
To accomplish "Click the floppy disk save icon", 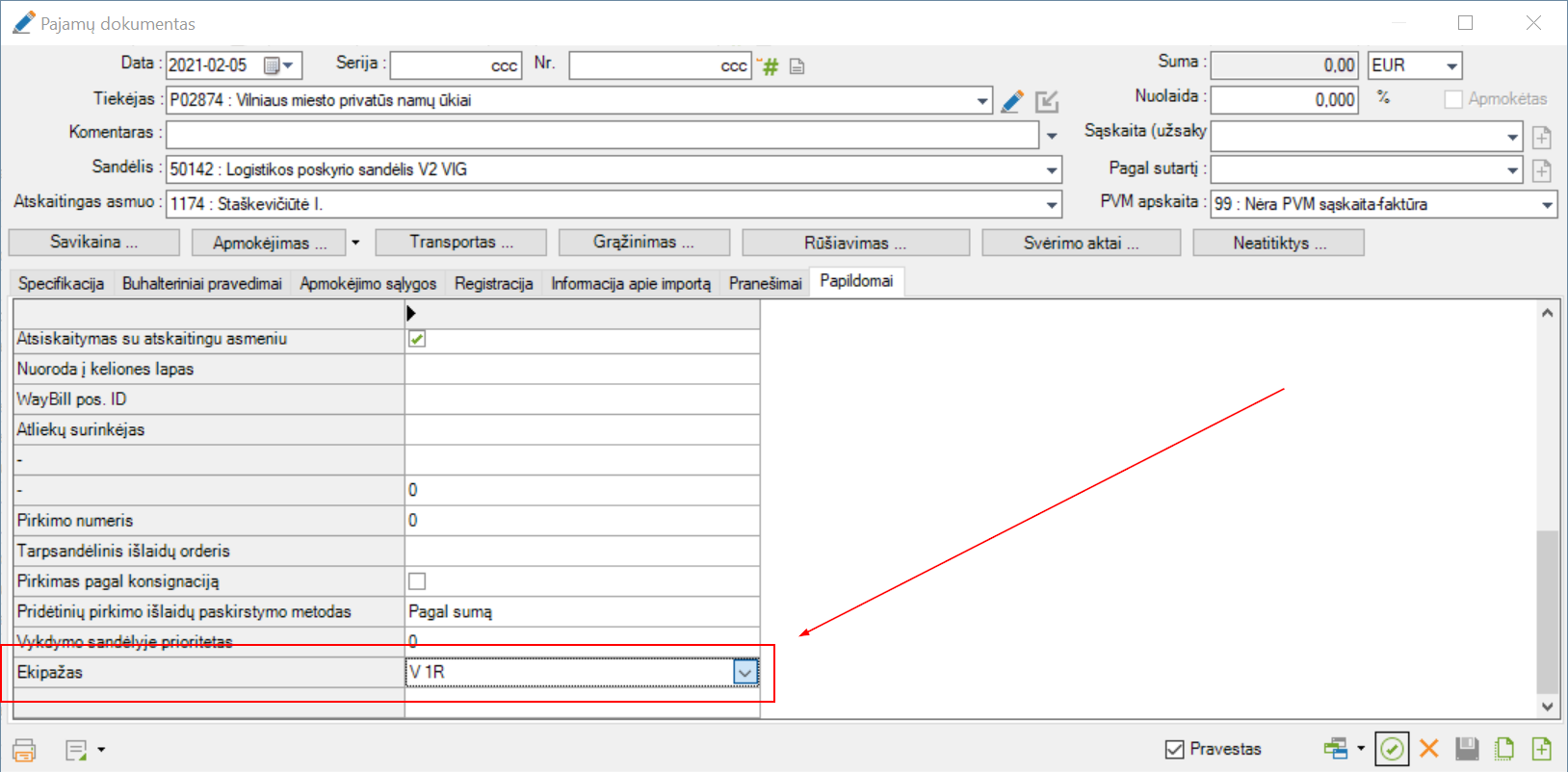I will pos(1466,749).
